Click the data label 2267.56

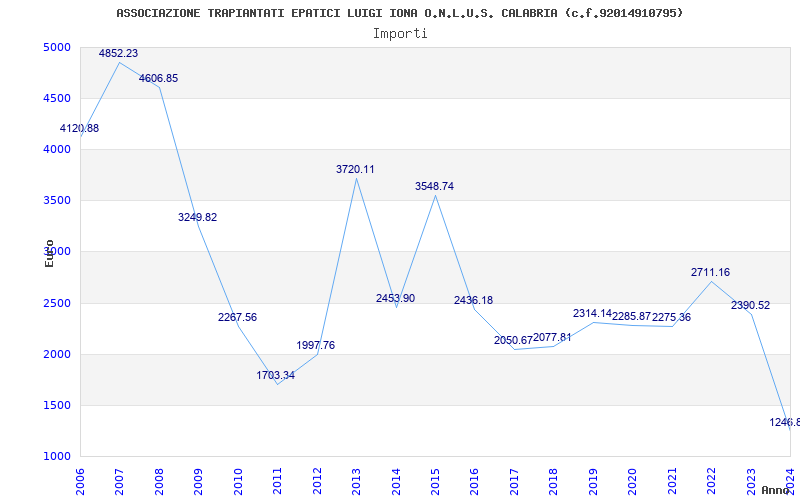pos(237,317)
